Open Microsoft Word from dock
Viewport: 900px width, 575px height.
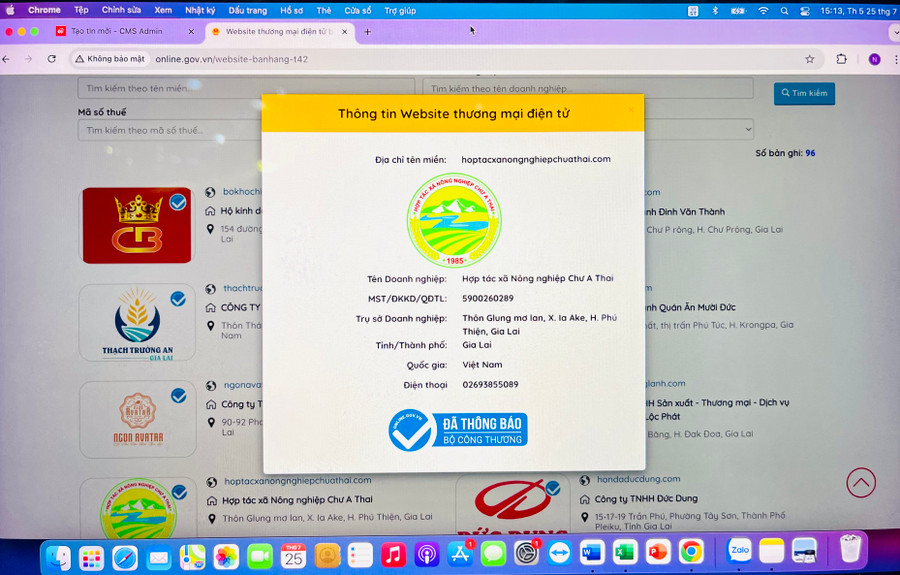pos(592,553)
